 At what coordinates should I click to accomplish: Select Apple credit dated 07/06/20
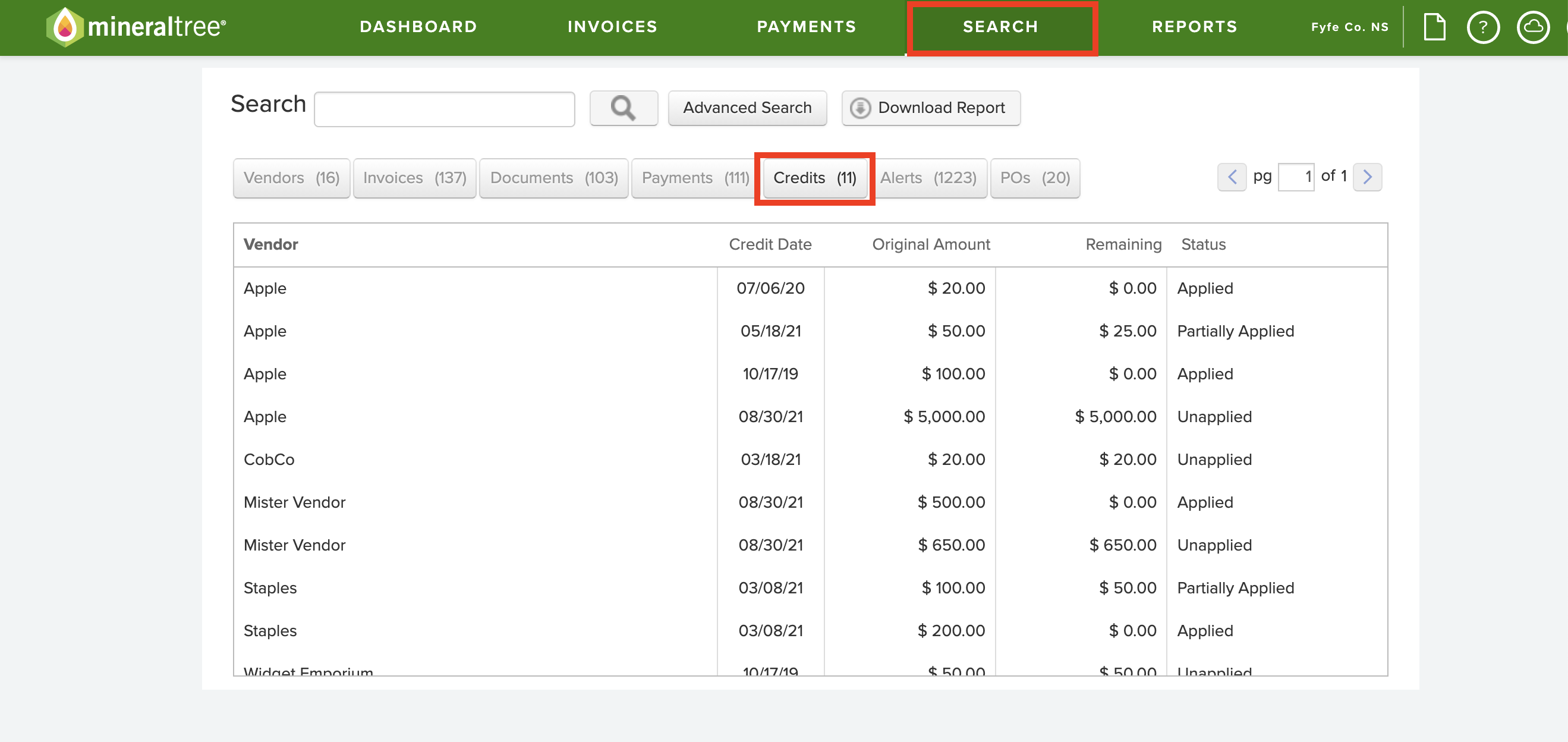click(810, 288)
